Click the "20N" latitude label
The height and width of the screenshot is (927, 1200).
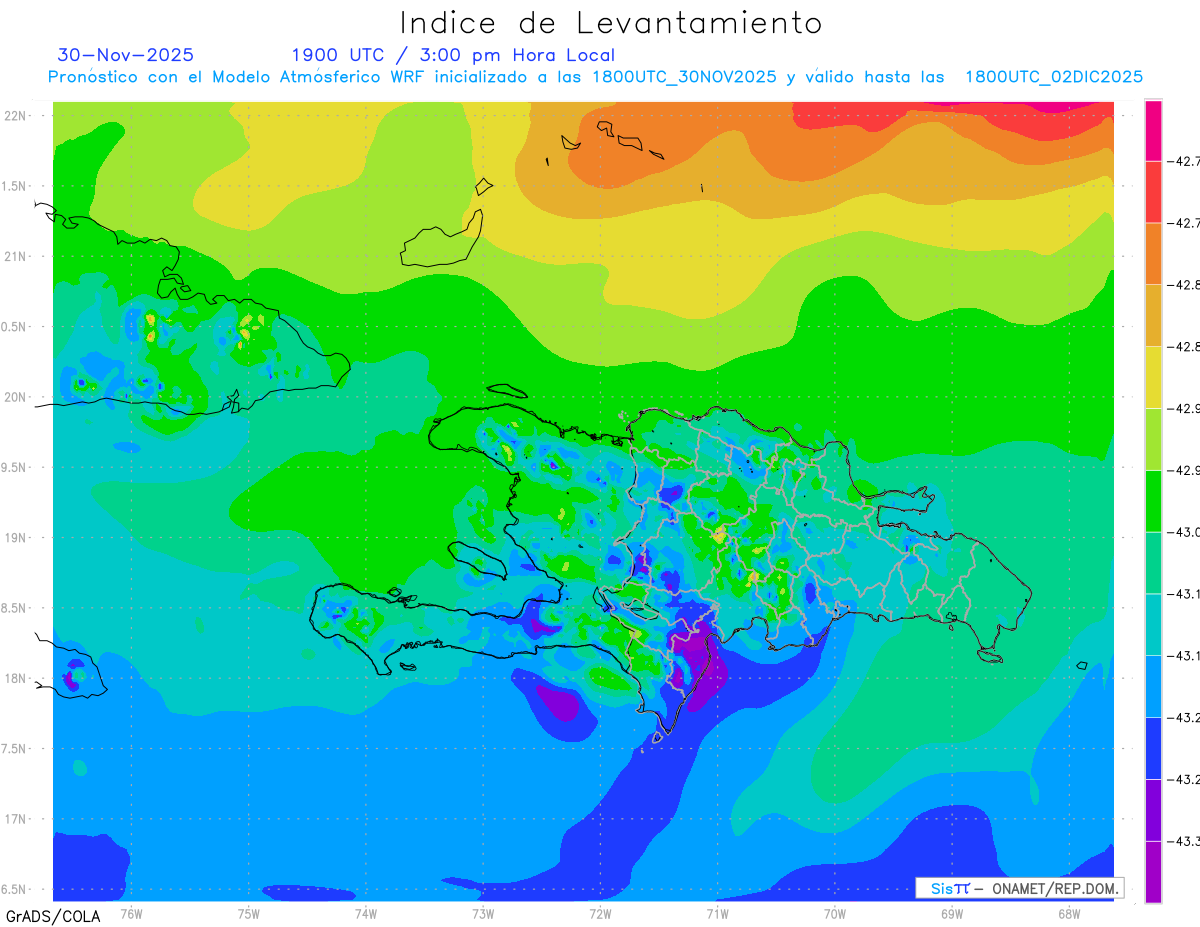coord(16,397)
